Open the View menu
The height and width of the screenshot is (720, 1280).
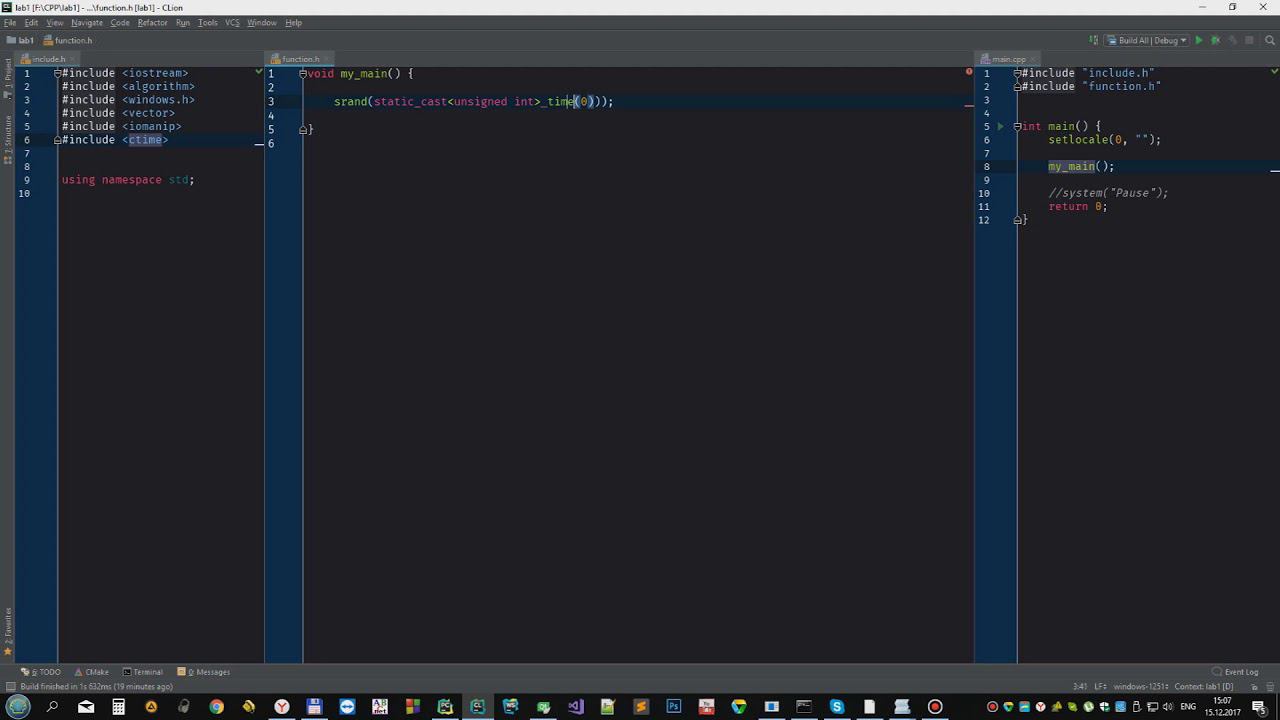tap(55, 22)
